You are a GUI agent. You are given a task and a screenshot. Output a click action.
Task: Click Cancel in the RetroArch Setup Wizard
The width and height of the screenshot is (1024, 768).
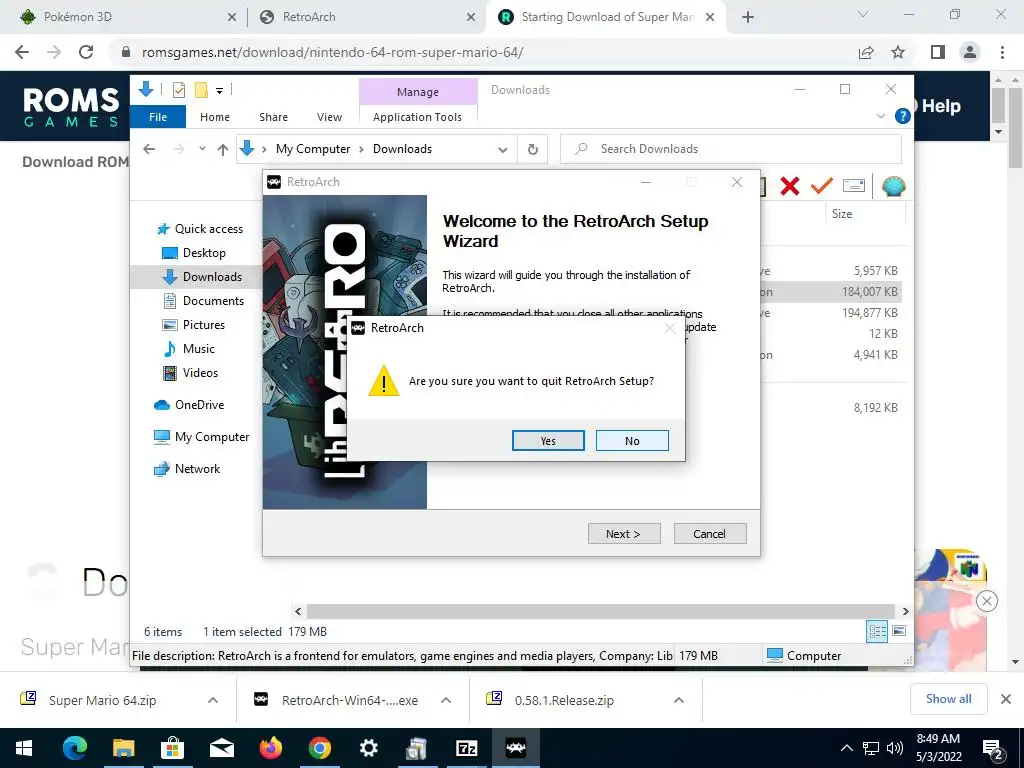coord(709,534)
